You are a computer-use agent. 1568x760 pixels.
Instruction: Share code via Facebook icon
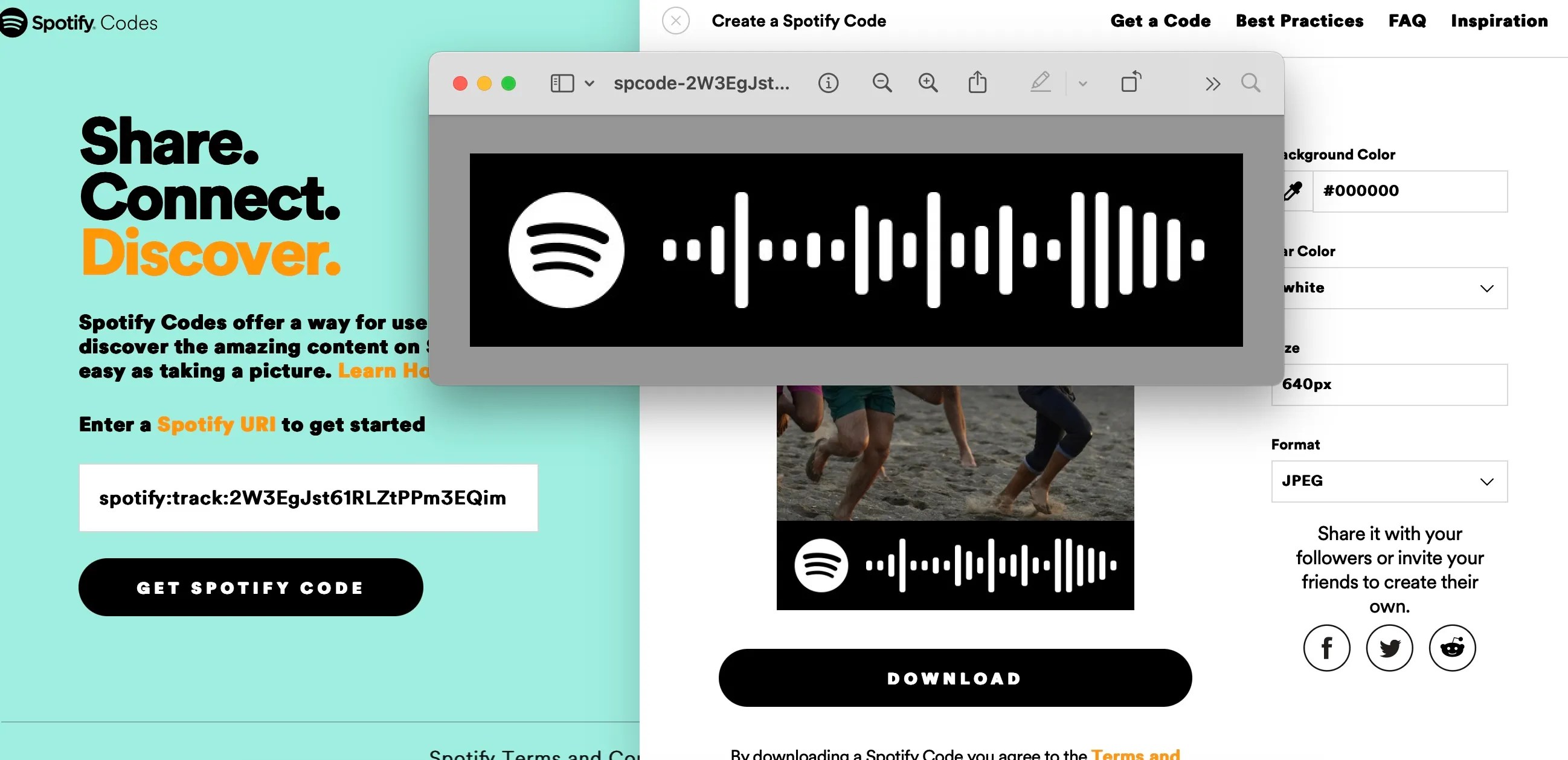[x=1326, y=648]
